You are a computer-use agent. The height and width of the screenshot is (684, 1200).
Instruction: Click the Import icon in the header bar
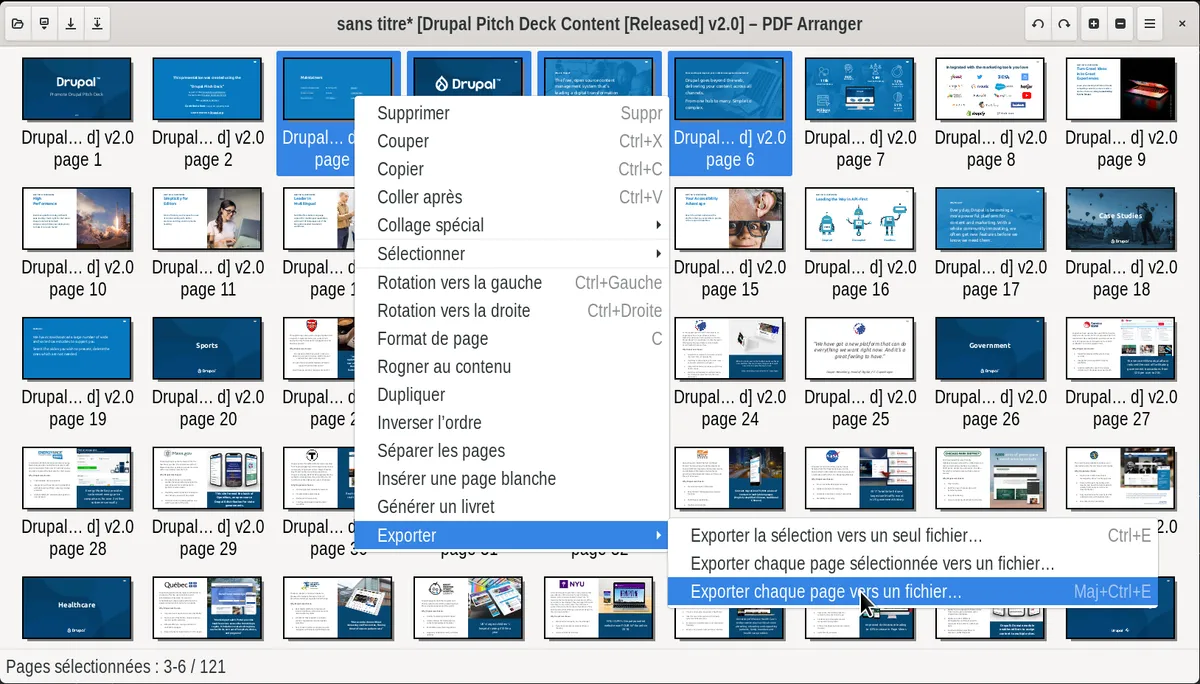coord(44,23)
